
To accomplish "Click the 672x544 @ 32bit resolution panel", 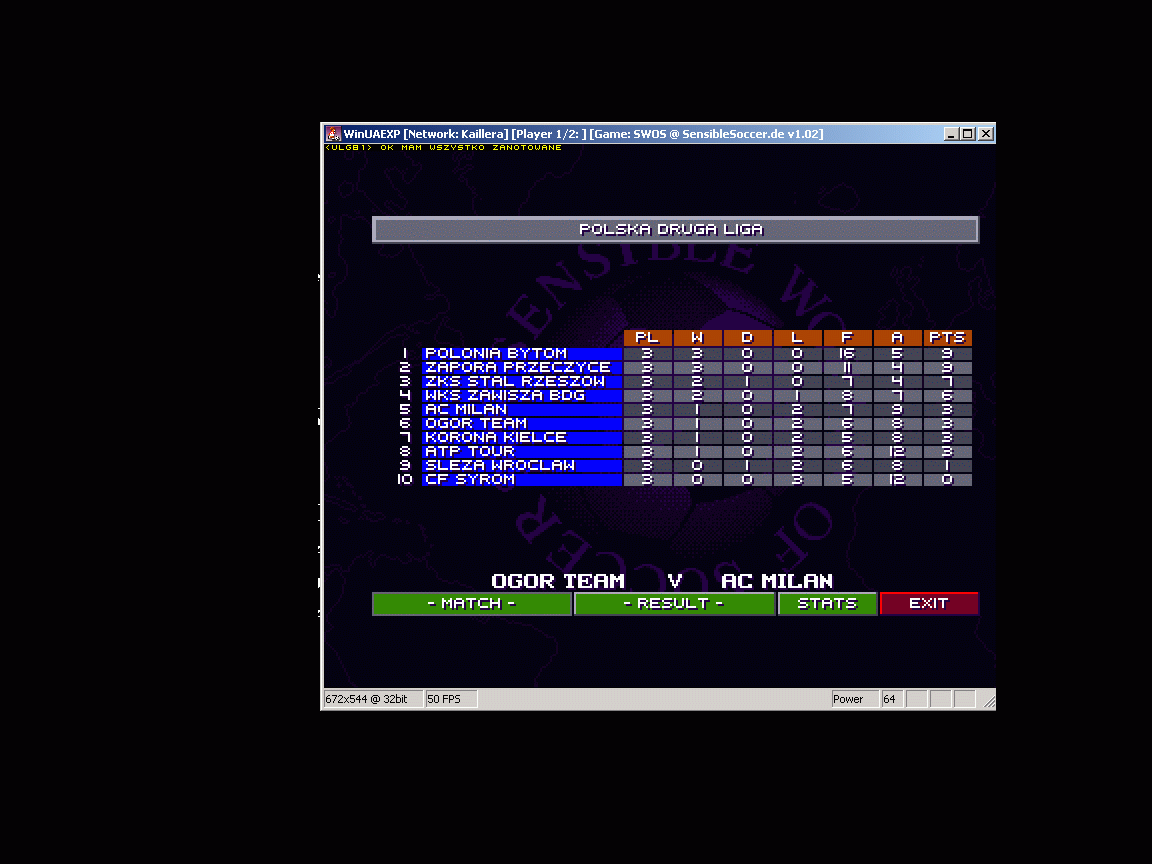I will 372,699.
